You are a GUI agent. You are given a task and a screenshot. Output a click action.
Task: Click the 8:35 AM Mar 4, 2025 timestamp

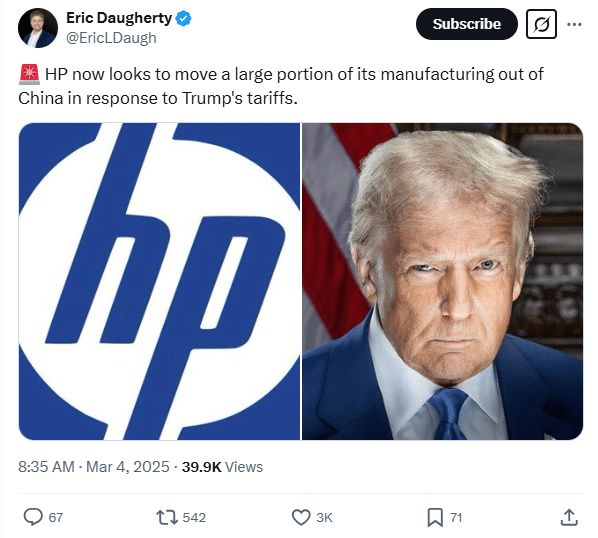tap(94, 467)
